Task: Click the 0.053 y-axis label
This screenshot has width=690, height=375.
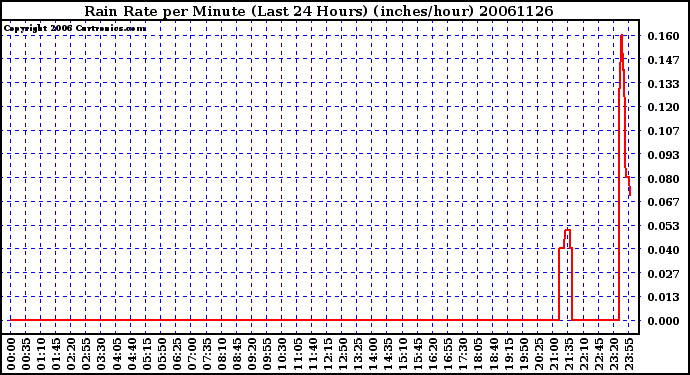Action: [663, 226]
